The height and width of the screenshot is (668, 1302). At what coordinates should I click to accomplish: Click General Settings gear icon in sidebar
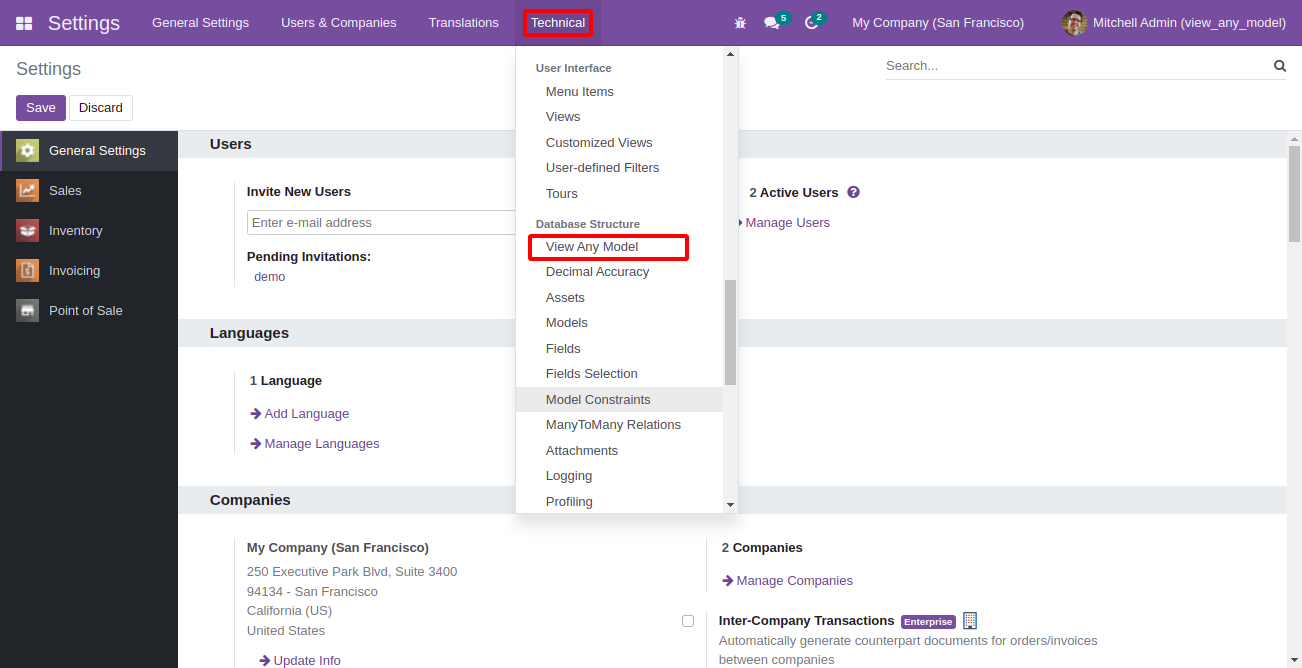click(x=28, y=151)
